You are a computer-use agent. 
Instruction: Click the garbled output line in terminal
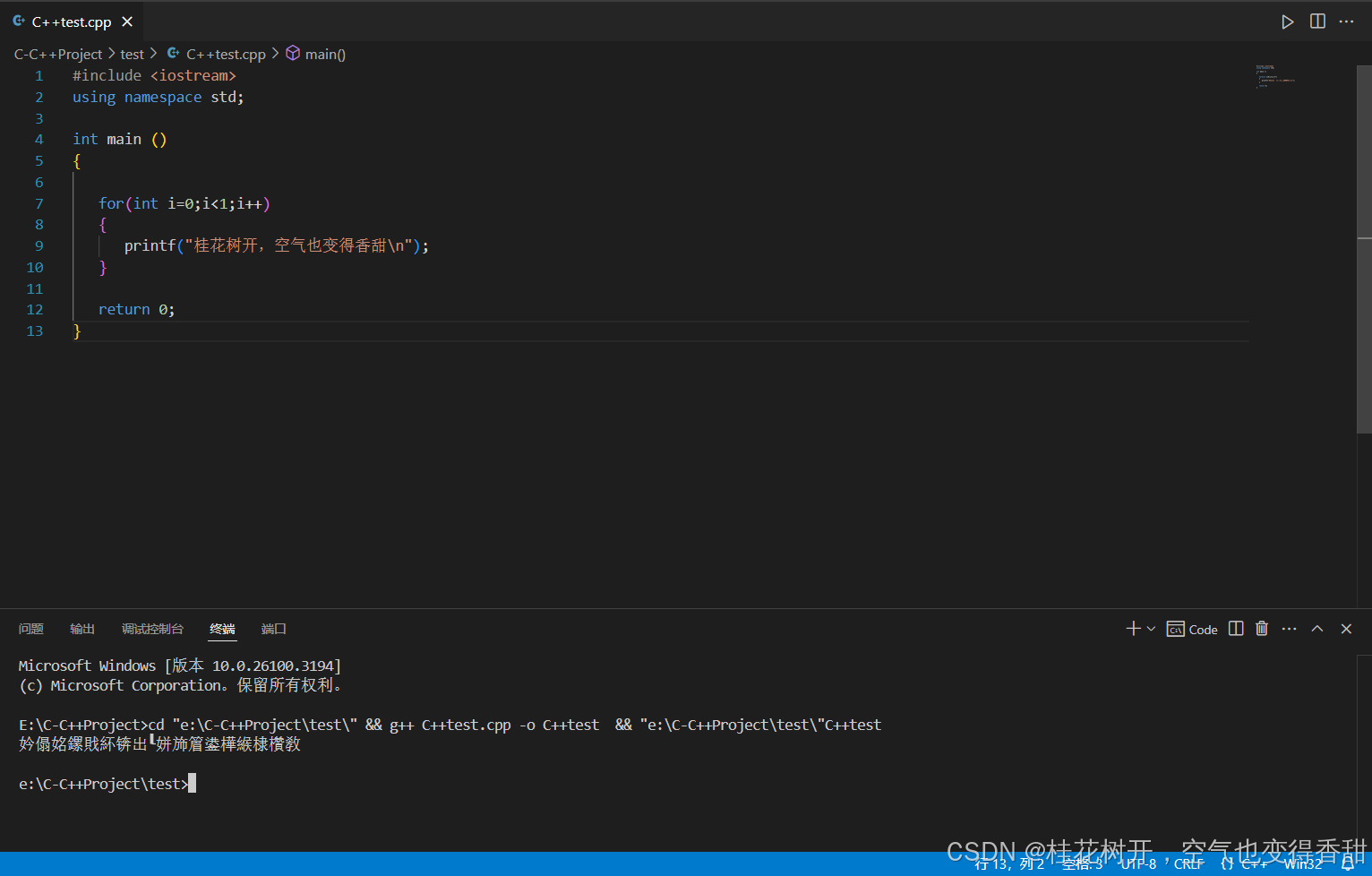(x=159, y=744)
